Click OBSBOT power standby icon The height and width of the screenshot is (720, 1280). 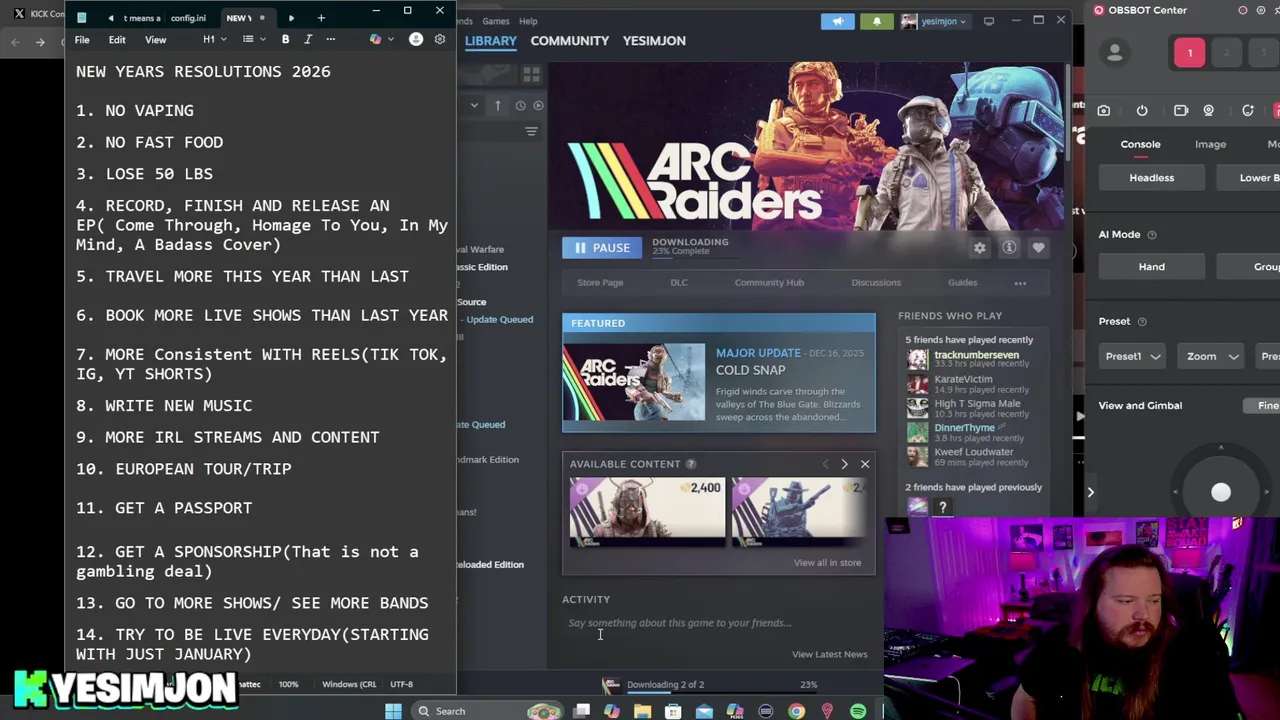(1142, 111)
